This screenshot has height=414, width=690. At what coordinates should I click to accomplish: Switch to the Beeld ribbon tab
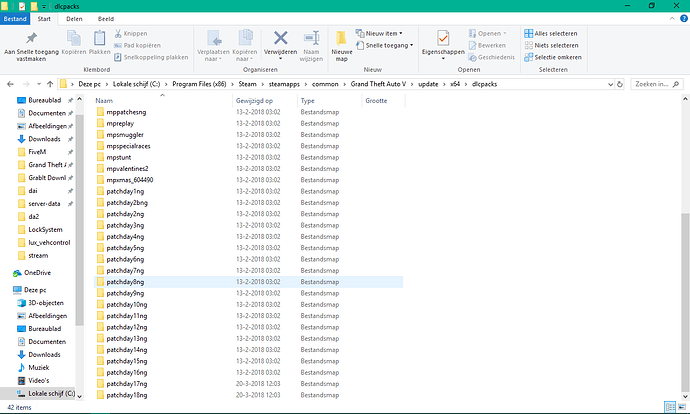pyautogui.click(x=106, y=19)
